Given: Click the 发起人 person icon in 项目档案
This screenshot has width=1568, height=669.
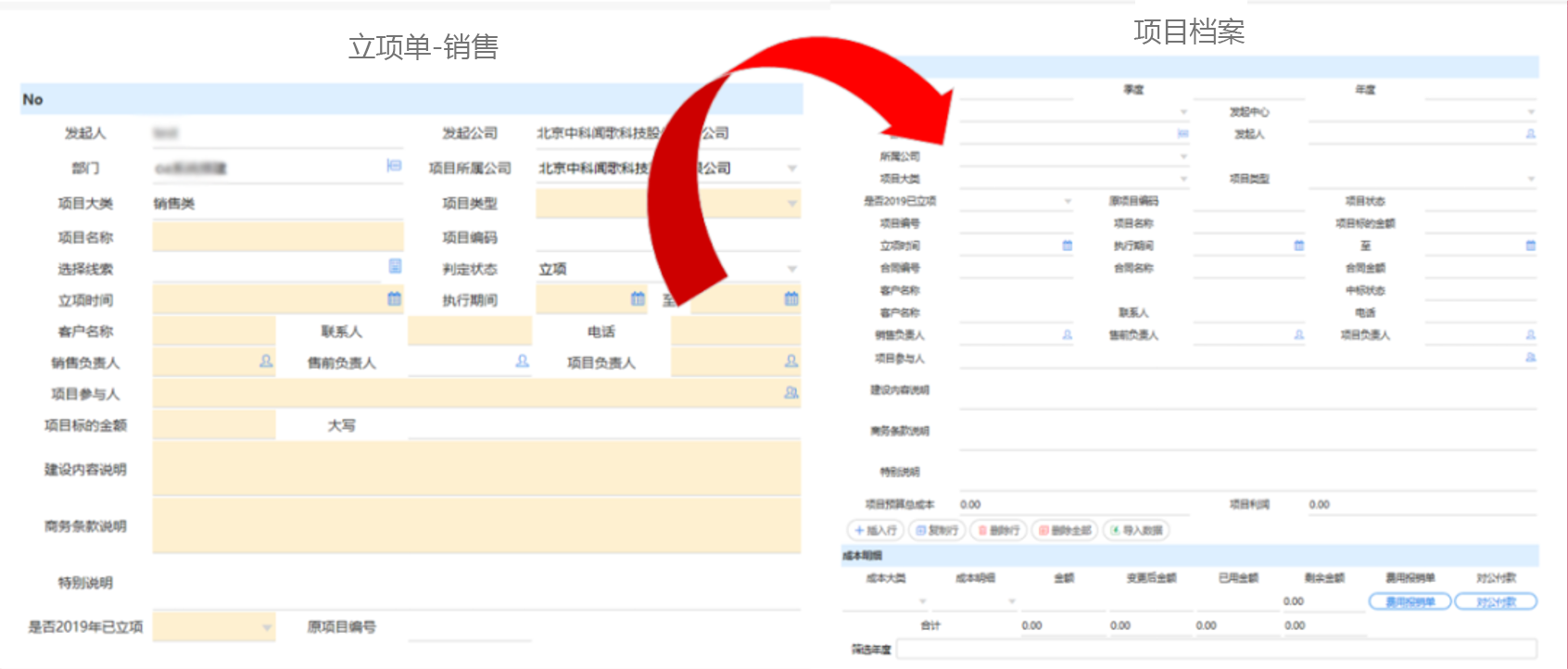Looking at the screenshot, I should coord(1530,134).
